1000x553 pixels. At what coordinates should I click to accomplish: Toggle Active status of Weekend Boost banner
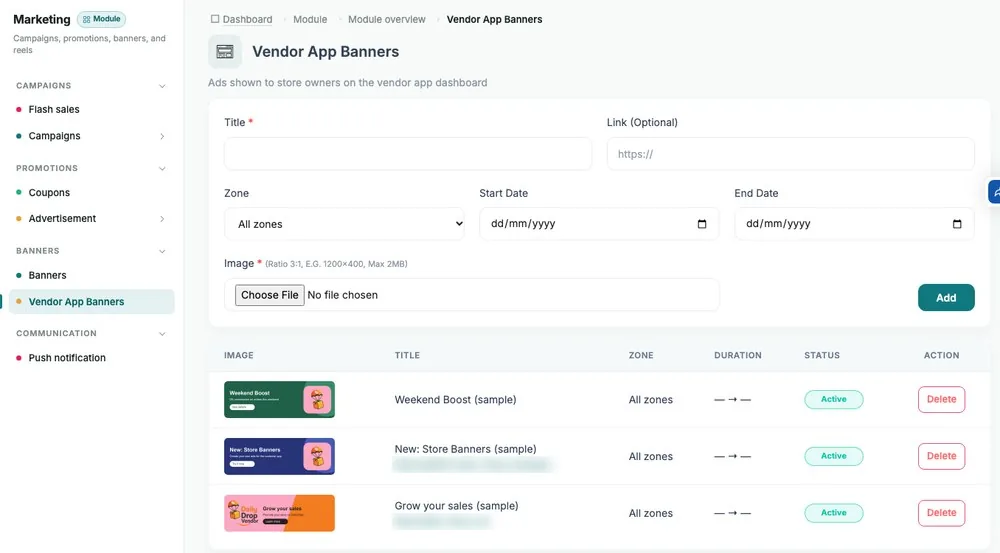tap(834, 399)
